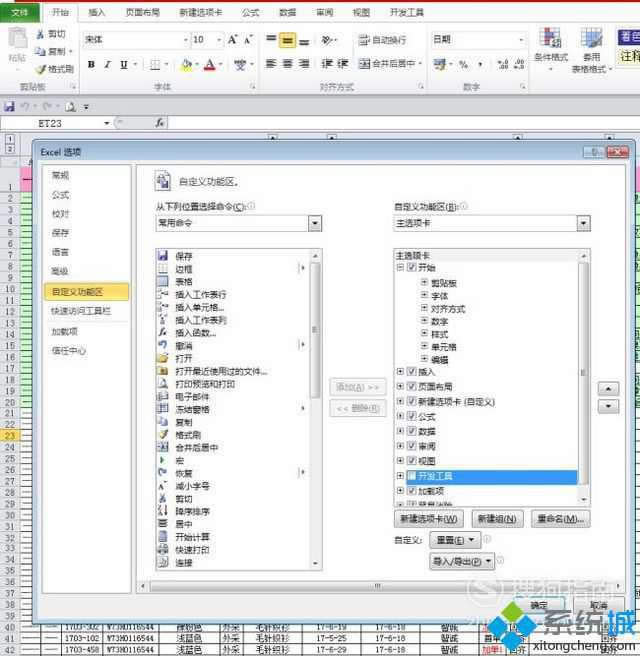640x656 pixels.
Task: Open the 文件 tab
Action: [x=20, y=13]
